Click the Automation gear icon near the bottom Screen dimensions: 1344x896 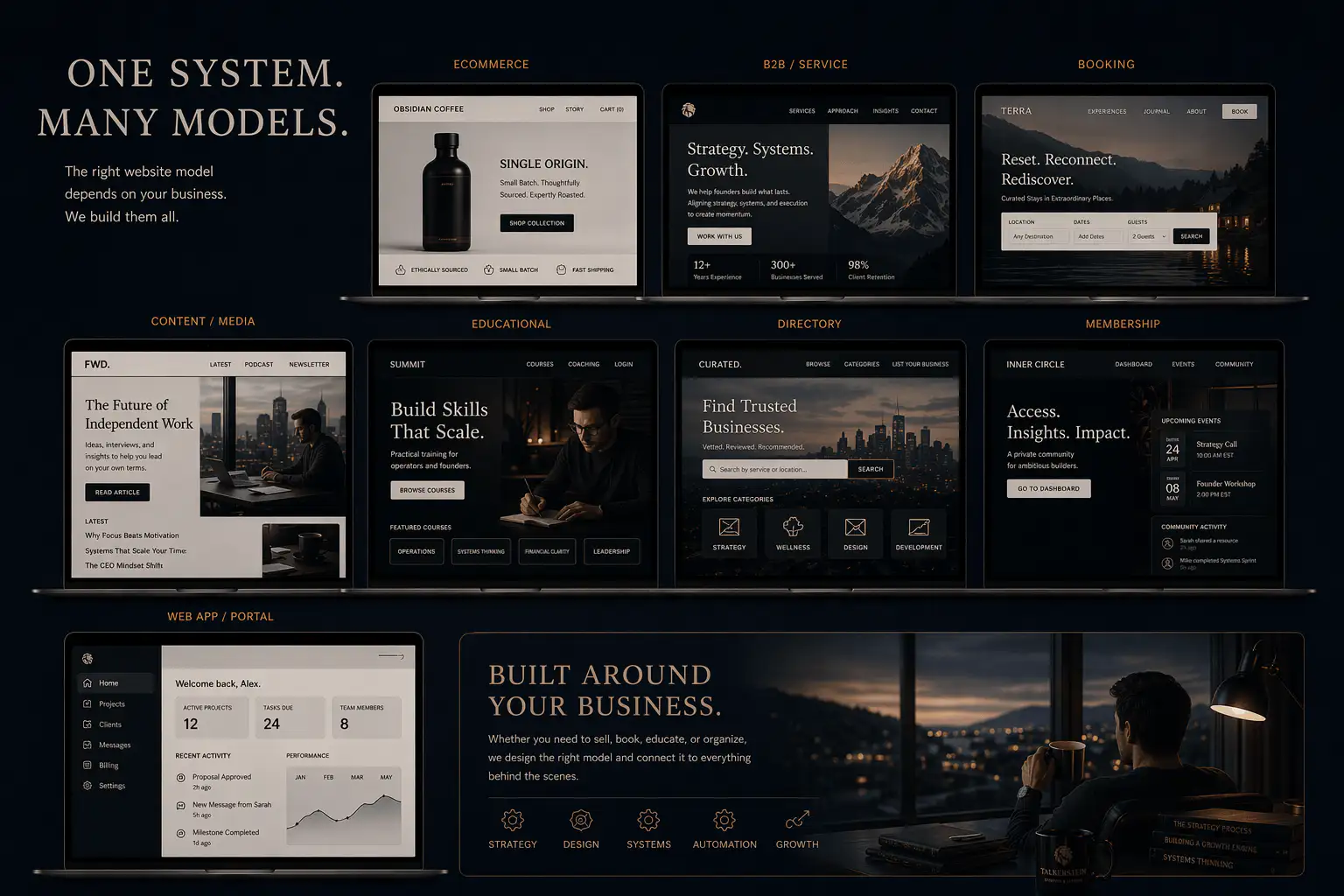[724, 820]
